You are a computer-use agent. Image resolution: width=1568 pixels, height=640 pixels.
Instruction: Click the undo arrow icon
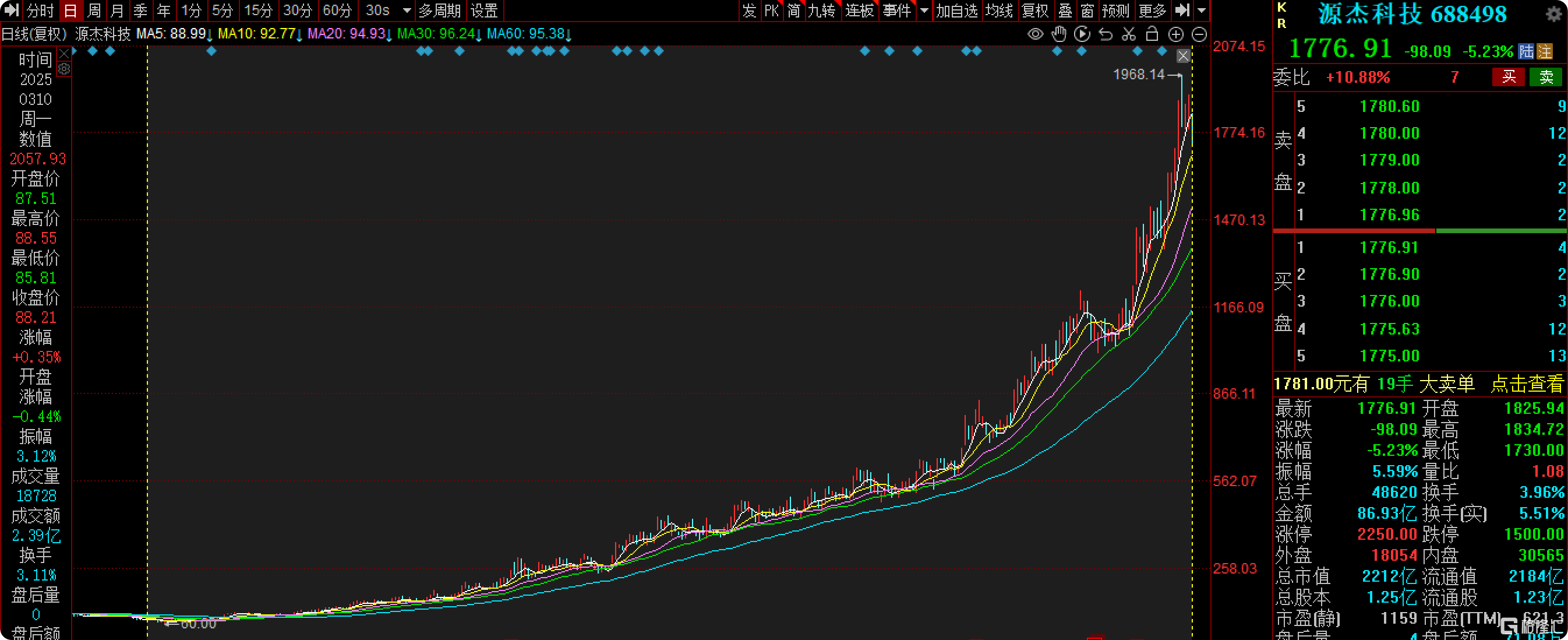coord(1106,34)
